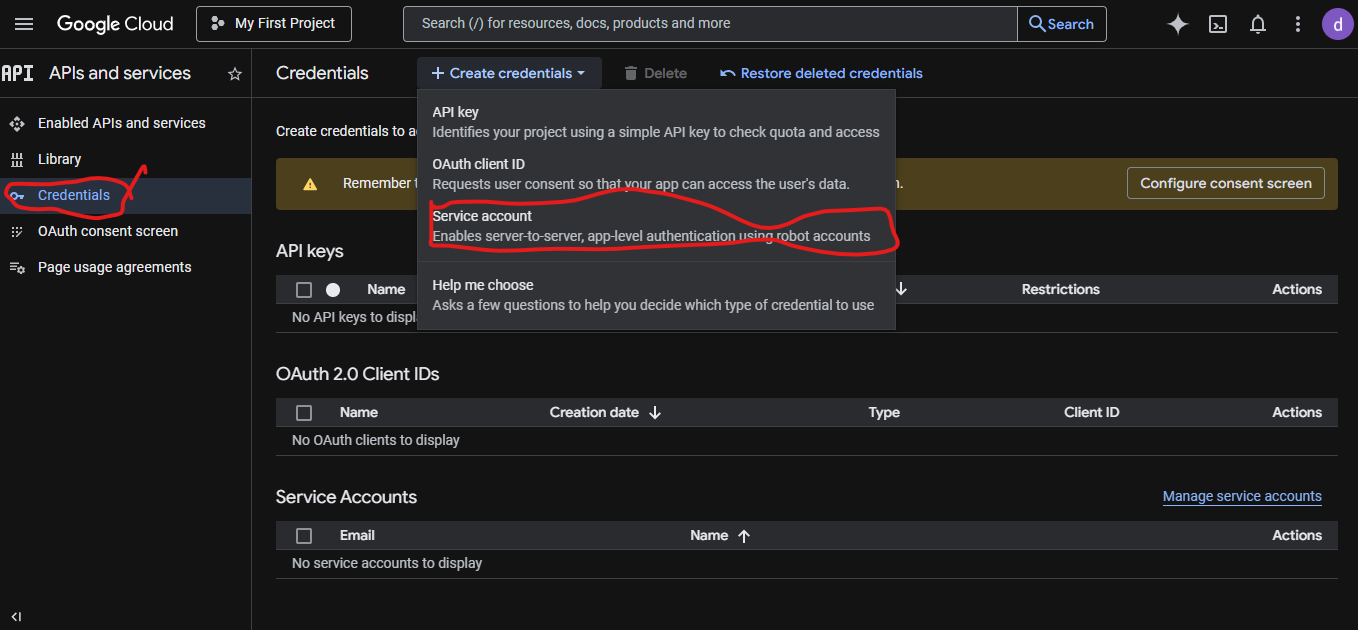The image size is (1358, 630).
Task: Open the three-dot overflow menu
Action: click(x=1297, y=23)
